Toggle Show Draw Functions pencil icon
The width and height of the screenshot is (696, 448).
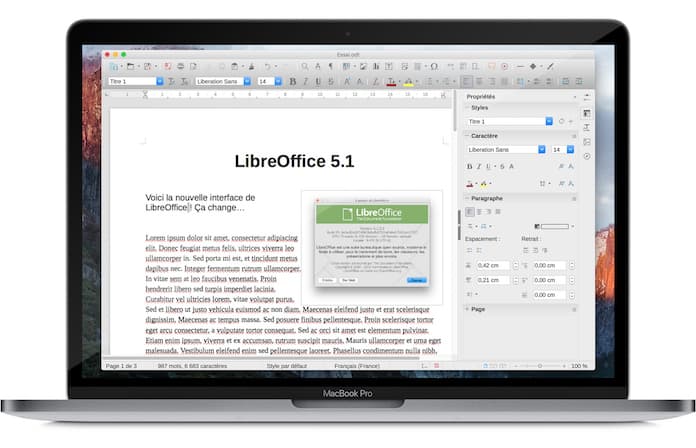click(550, 67)
